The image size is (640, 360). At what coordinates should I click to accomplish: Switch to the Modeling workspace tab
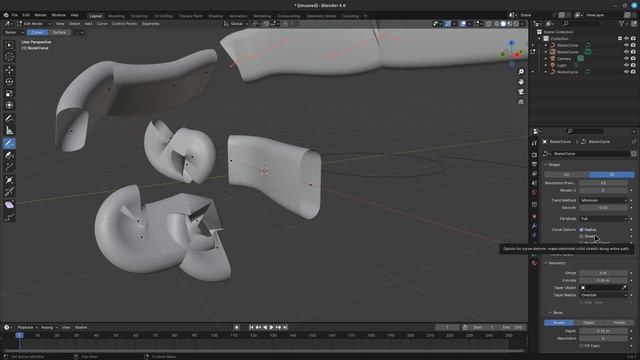coord(116,16)
